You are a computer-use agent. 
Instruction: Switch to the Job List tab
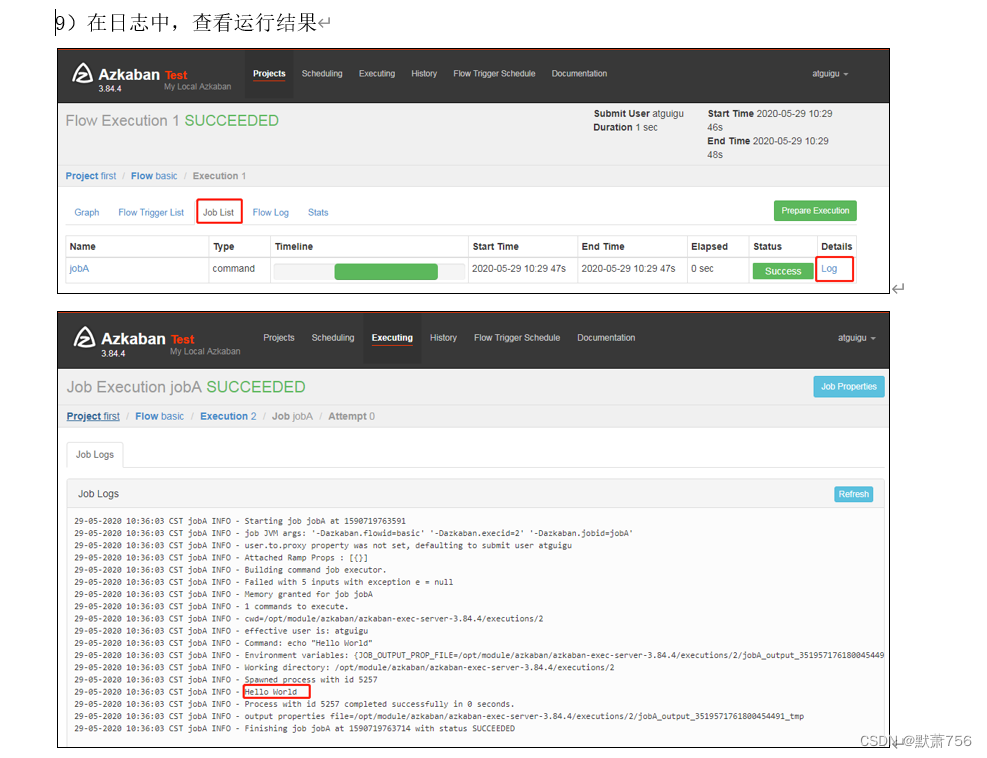click(218, 213)
